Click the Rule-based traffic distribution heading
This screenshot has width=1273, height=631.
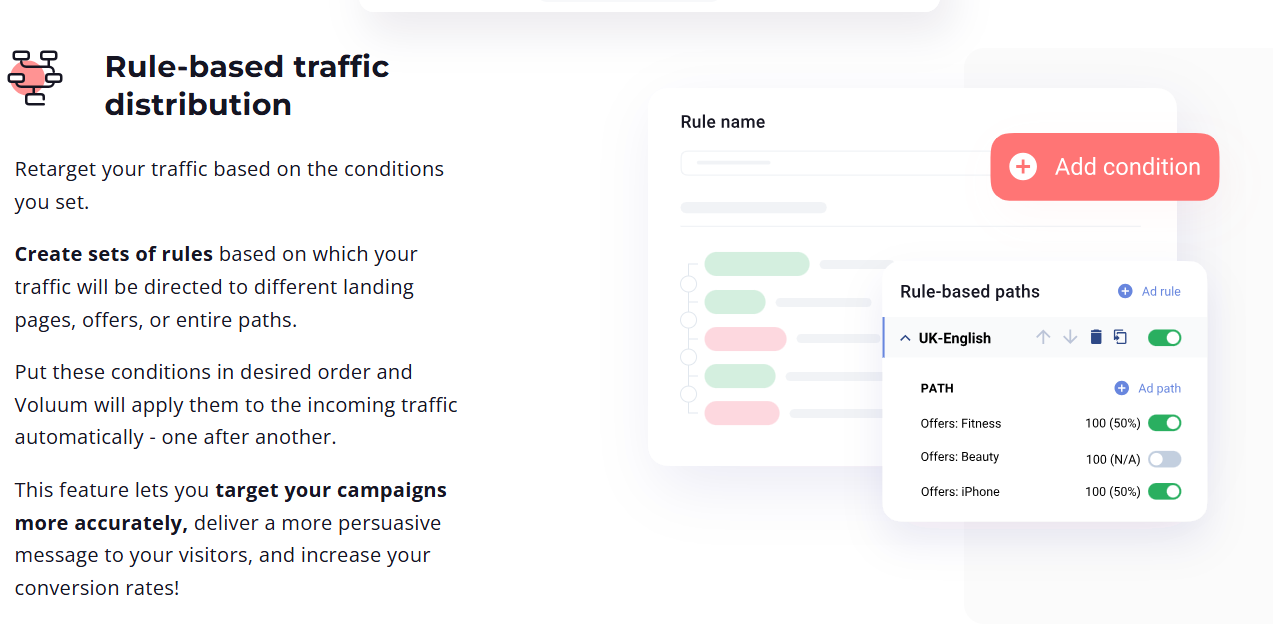[247, 85]
